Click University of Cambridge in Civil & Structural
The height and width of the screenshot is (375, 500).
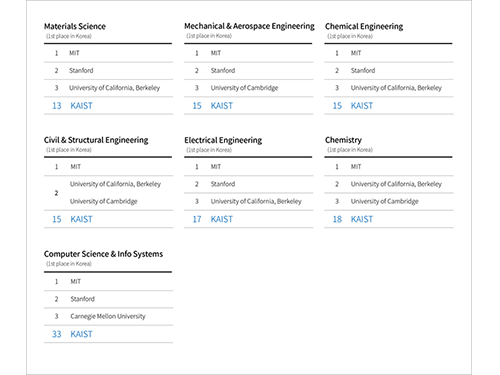(104, 201)
